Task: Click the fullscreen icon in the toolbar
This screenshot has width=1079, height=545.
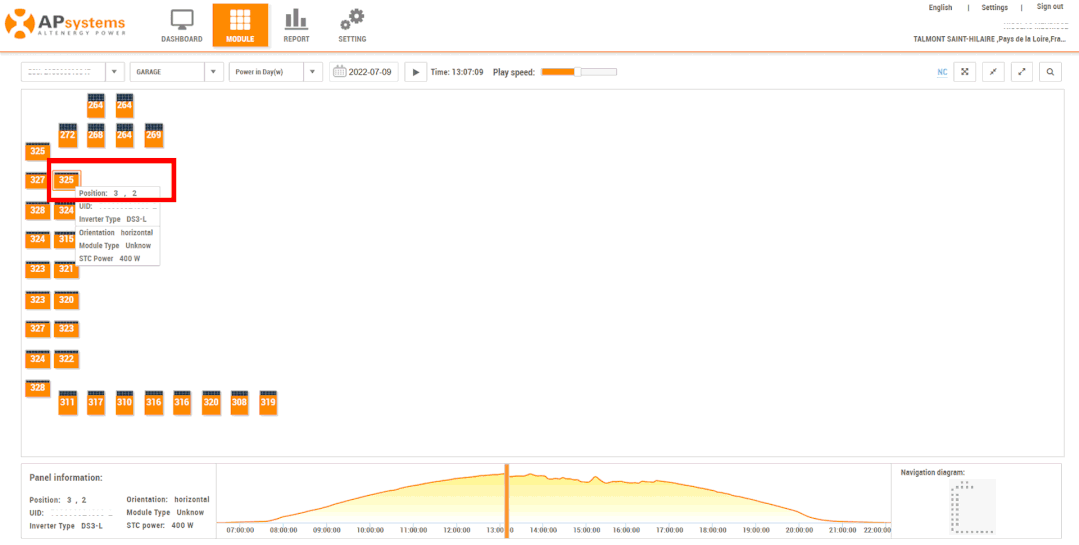Action: pyautogui.click(x=965, y=72)
